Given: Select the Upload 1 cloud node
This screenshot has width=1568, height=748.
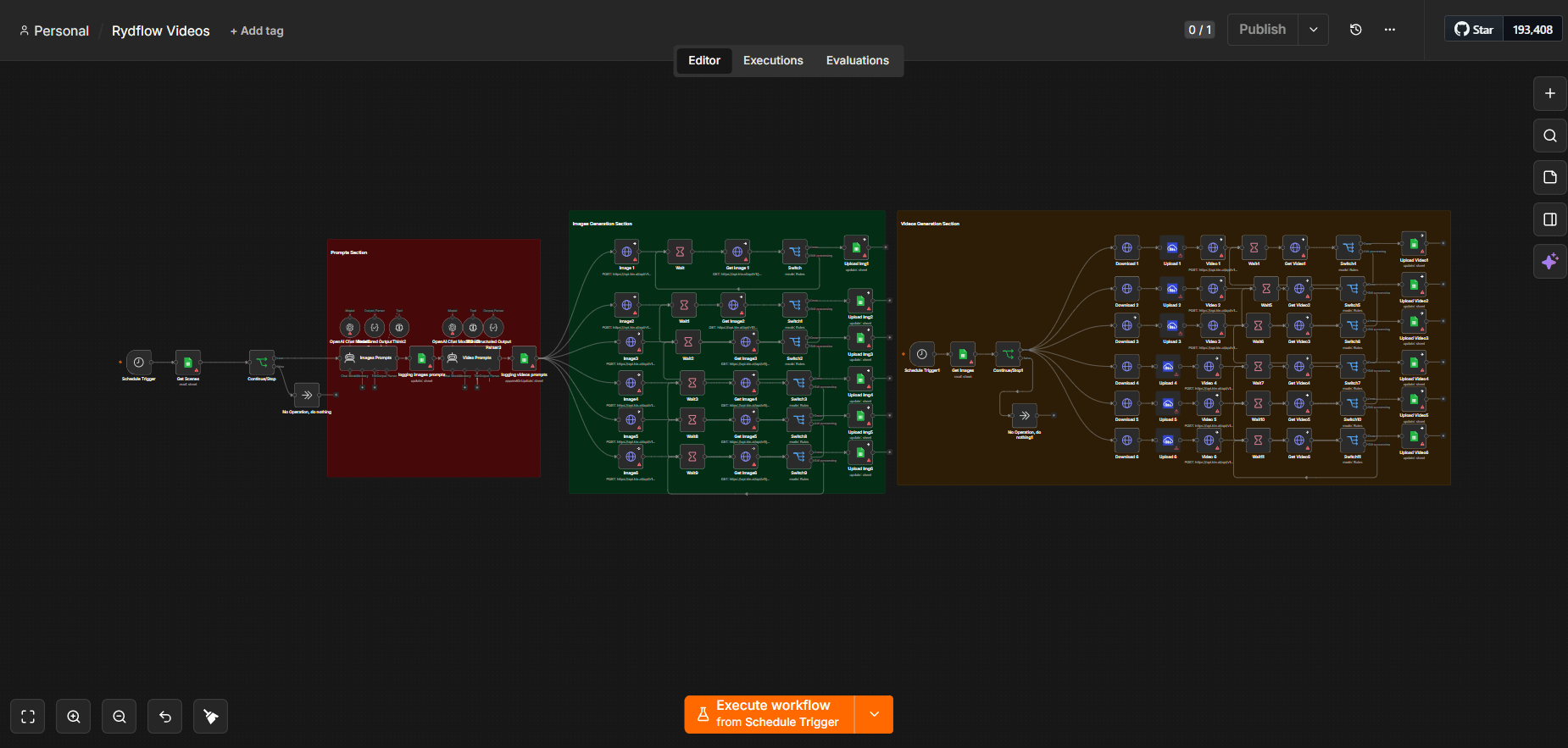Looking at the screenshot, I should coord(1171,247).
